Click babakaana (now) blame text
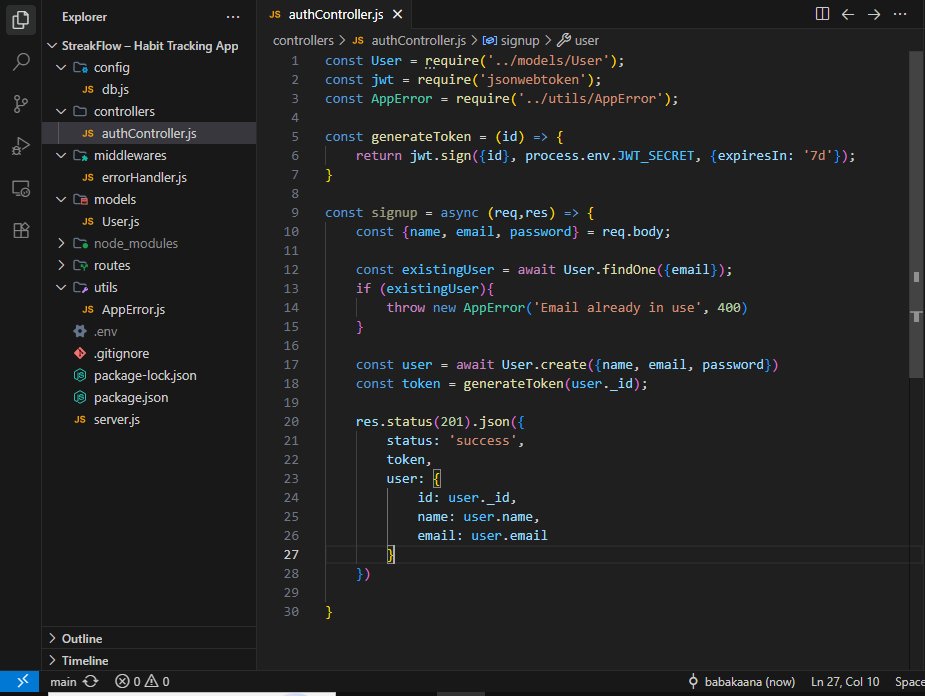 pos(750,681)
